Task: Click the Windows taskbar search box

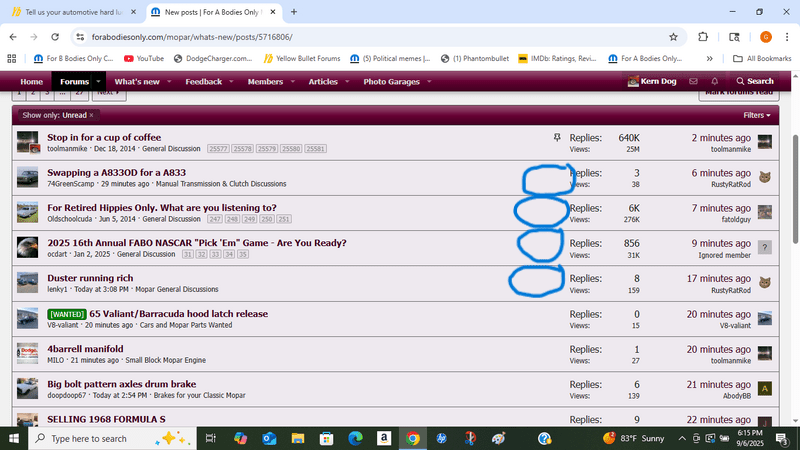Action: point(112,438)
